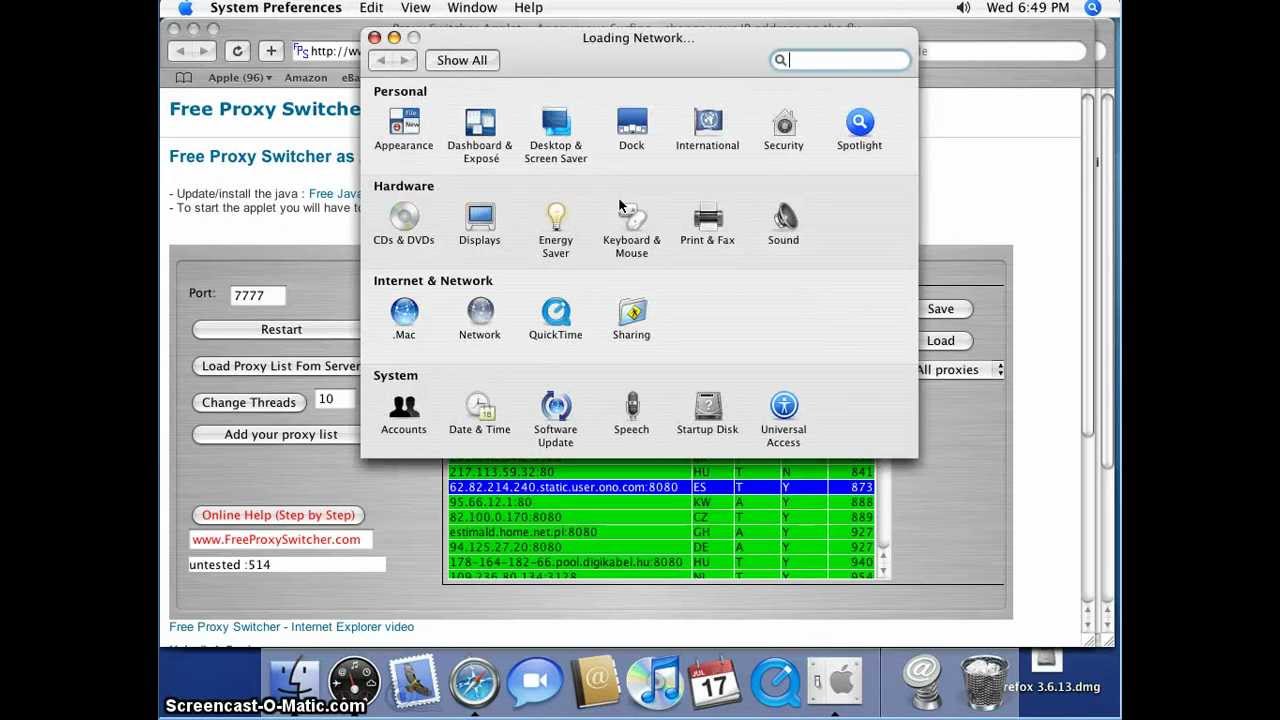Open the Displays preference pane
Image resolution: width=1280 pixels, height=720 pixels.
[479, 224]
